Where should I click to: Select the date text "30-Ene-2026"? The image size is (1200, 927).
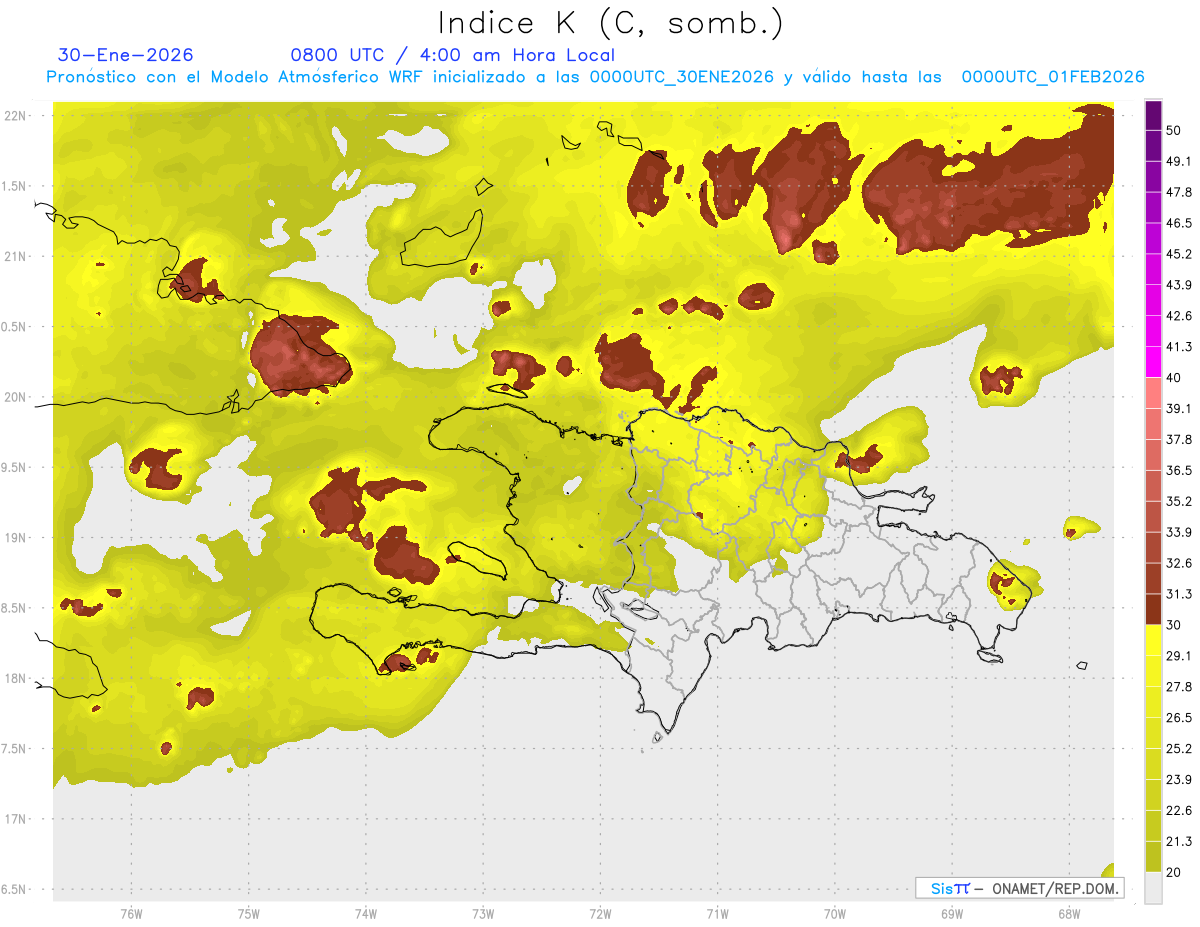pyautogui.click(x=125, y=55)
